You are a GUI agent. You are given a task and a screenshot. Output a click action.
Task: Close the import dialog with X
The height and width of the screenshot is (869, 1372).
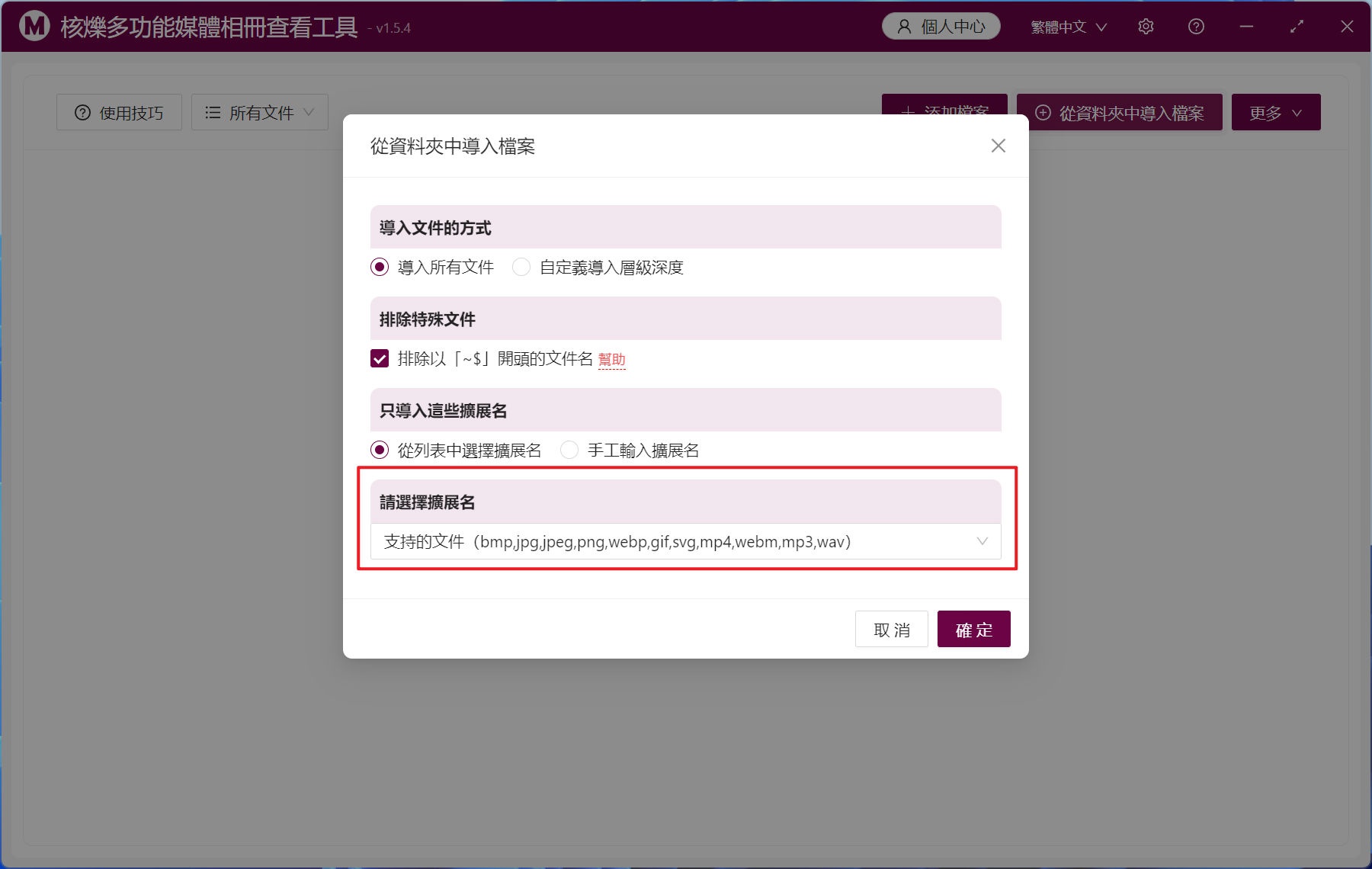point(999,146)
